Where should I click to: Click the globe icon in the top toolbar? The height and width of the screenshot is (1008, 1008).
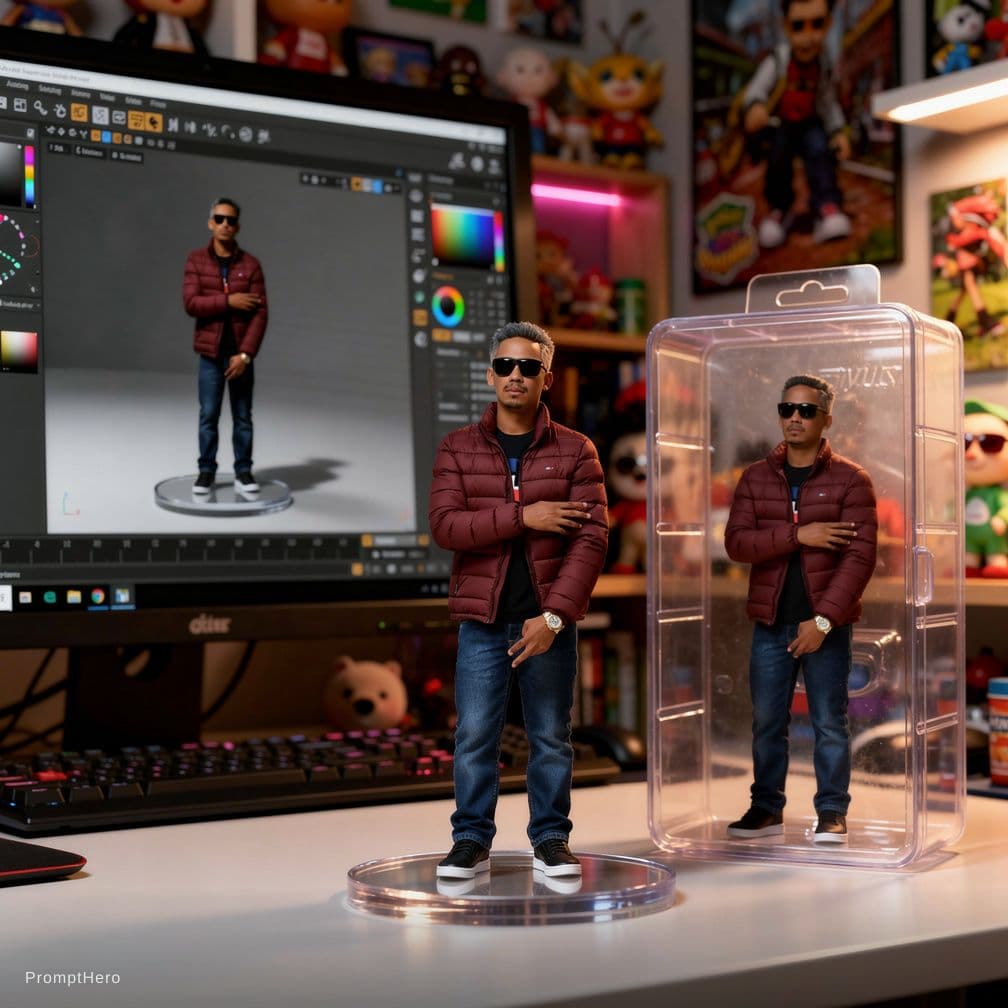tap(246, 134)
